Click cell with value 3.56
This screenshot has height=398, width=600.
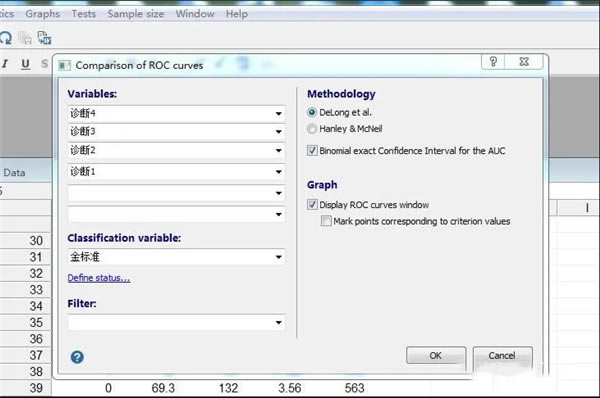tap(290, 388)
